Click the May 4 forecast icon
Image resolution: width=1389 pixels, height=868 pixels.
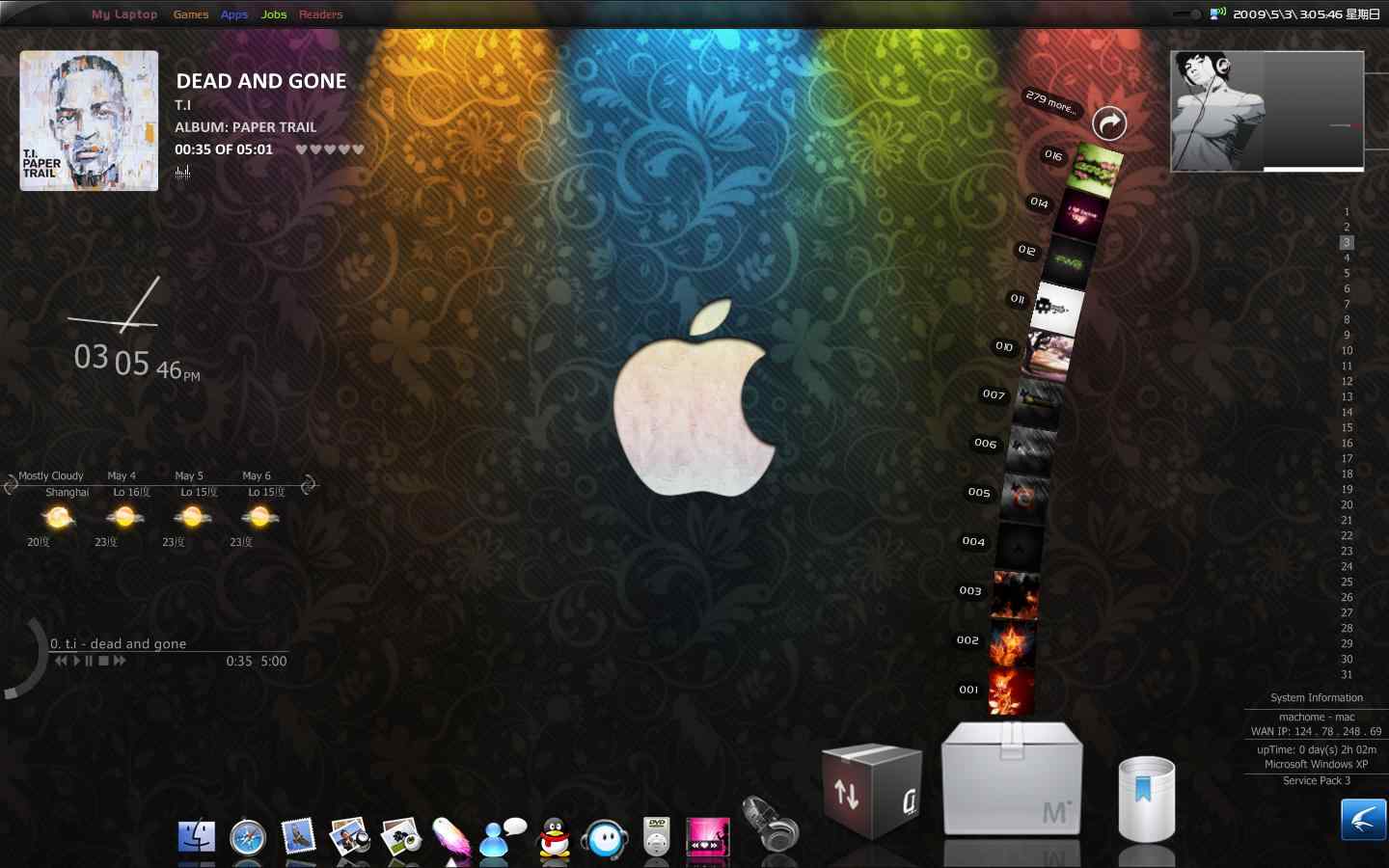124,517
